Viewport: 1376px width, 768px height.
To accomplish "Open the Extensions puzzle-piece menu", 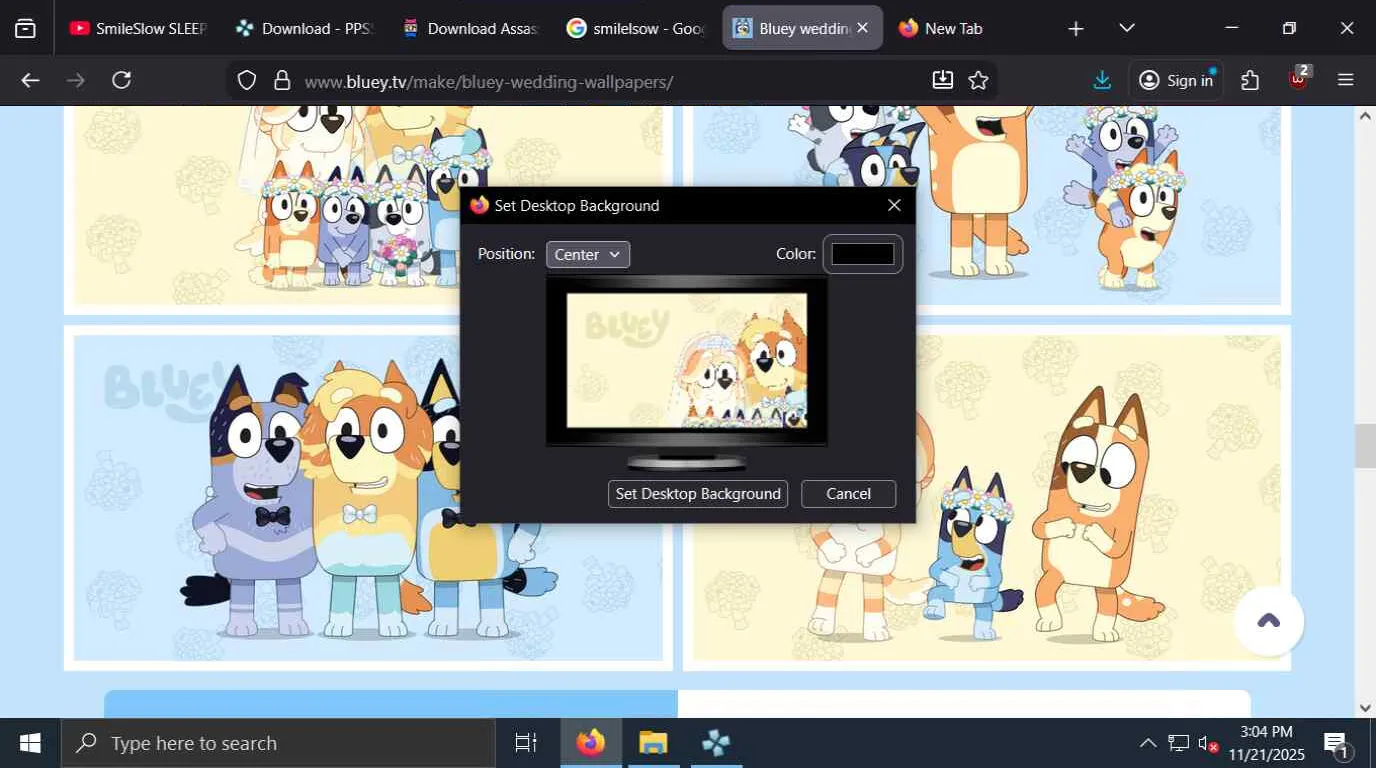I will coord(1250,80).
